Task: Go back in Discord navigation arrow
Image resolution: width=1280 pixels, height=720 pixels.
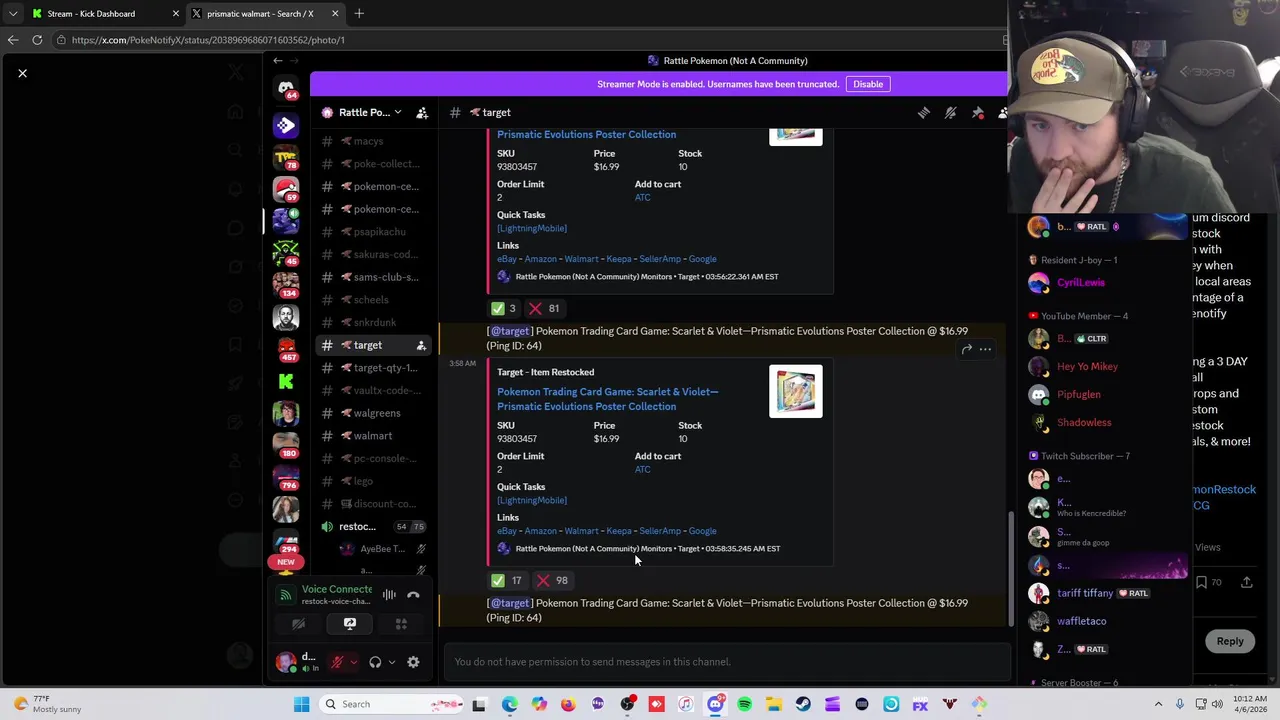Action: point(278,61)
